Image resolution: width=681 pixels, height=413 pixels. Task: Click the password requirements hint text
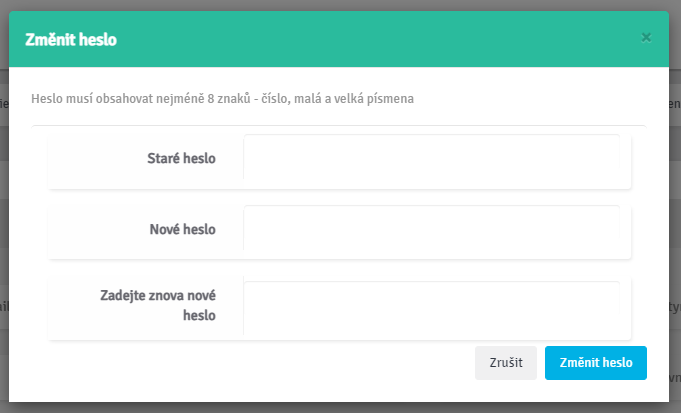click(x=222, y=99)
